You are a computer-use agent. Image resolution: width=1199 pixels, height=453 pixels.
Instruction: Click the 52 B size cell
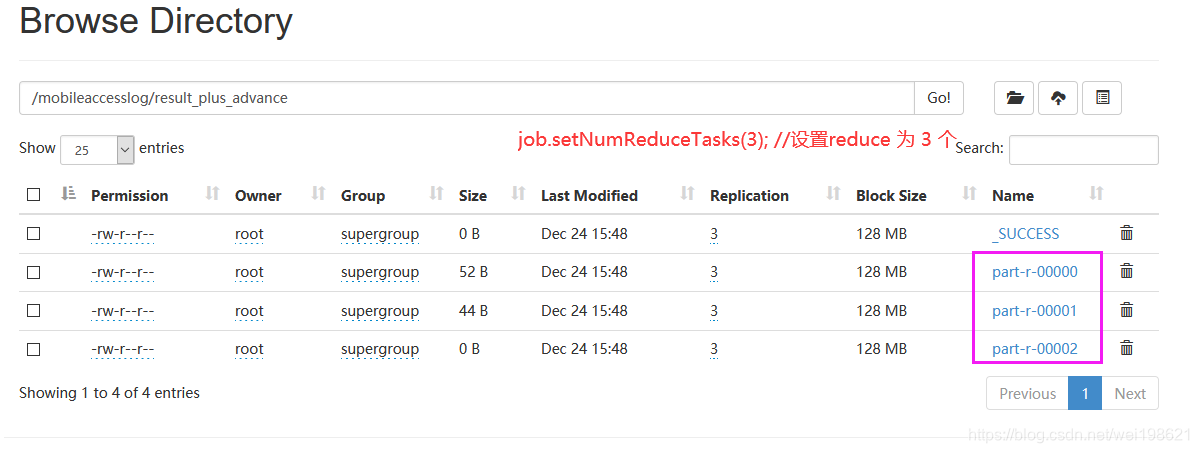click(473, 272)
